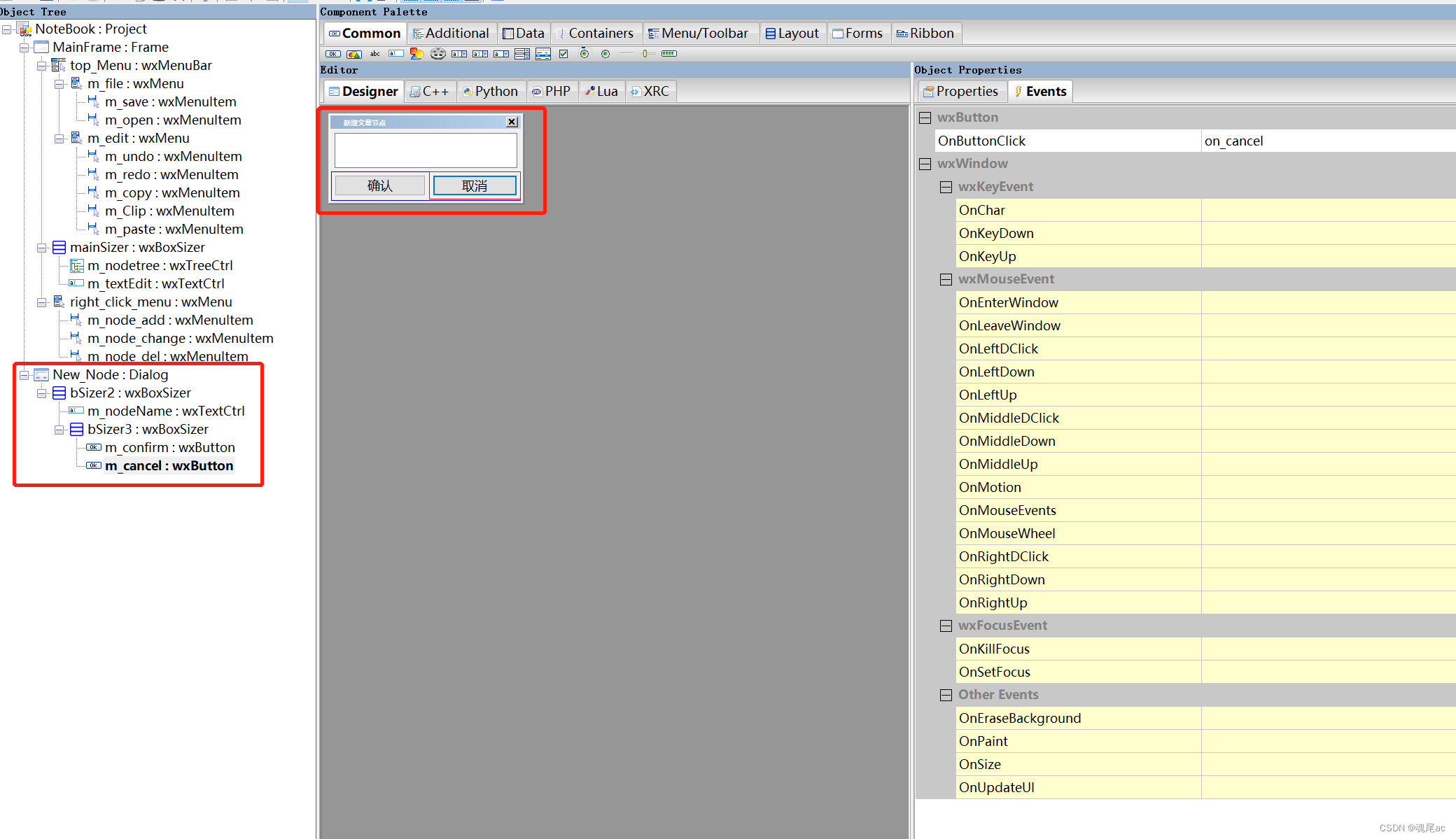Select the wxGauge progress bar icon
This screenshot has width=1456, height=839.
[669, 54]
